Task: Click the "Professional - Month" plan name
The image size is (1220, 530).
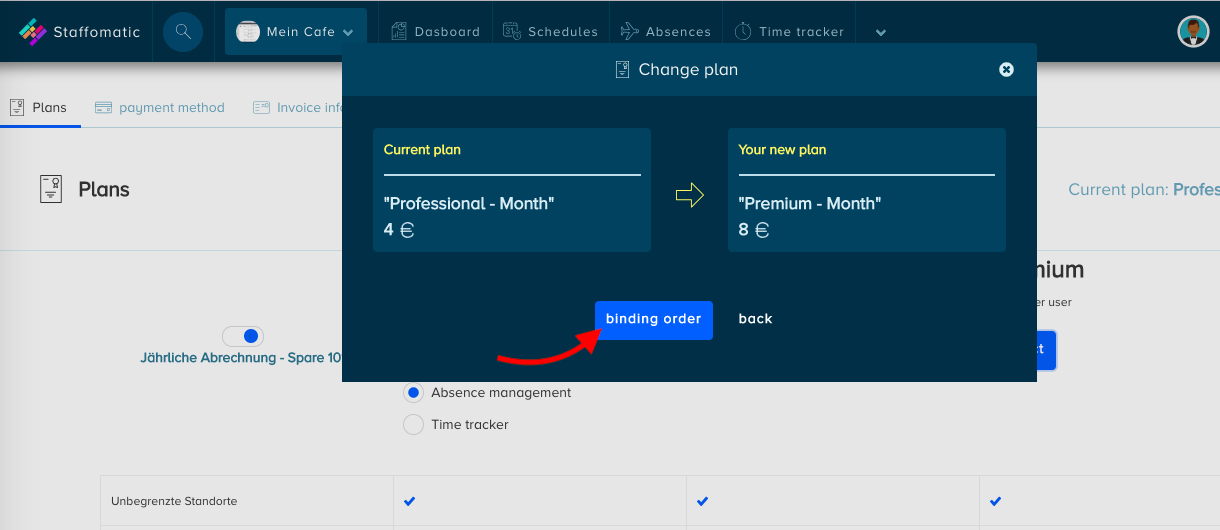Action: coord(469,203)
